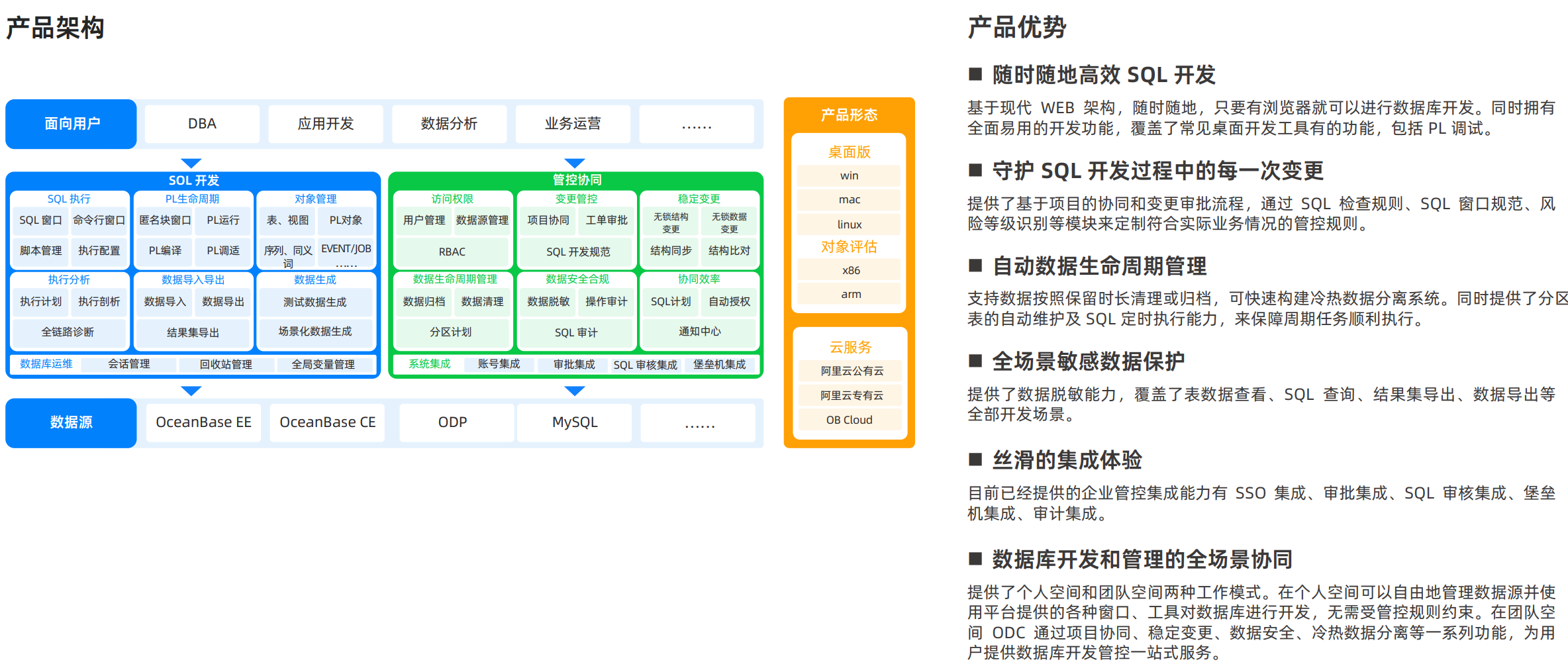
Task: Click the 应用开发 box
Action: [326, 124]
